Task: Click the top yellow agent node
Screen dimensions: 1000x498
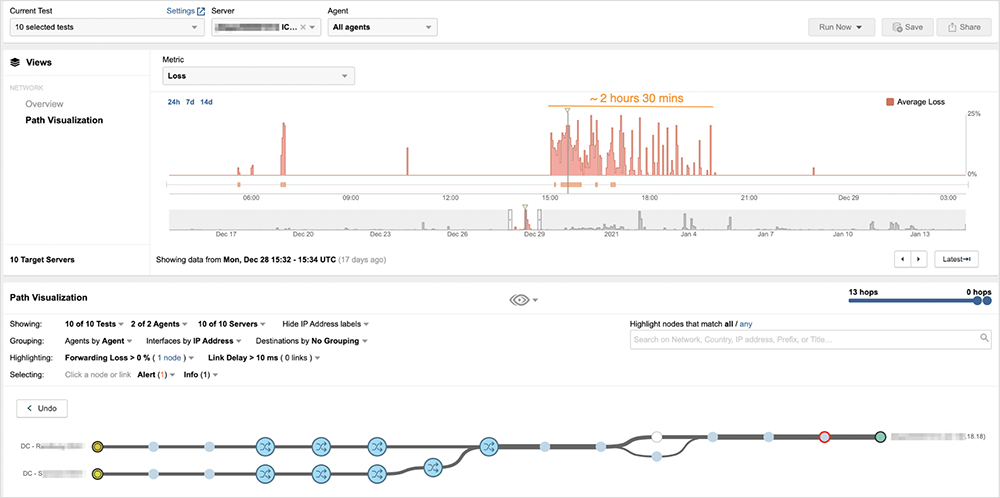Action: (x=97, y=446)
